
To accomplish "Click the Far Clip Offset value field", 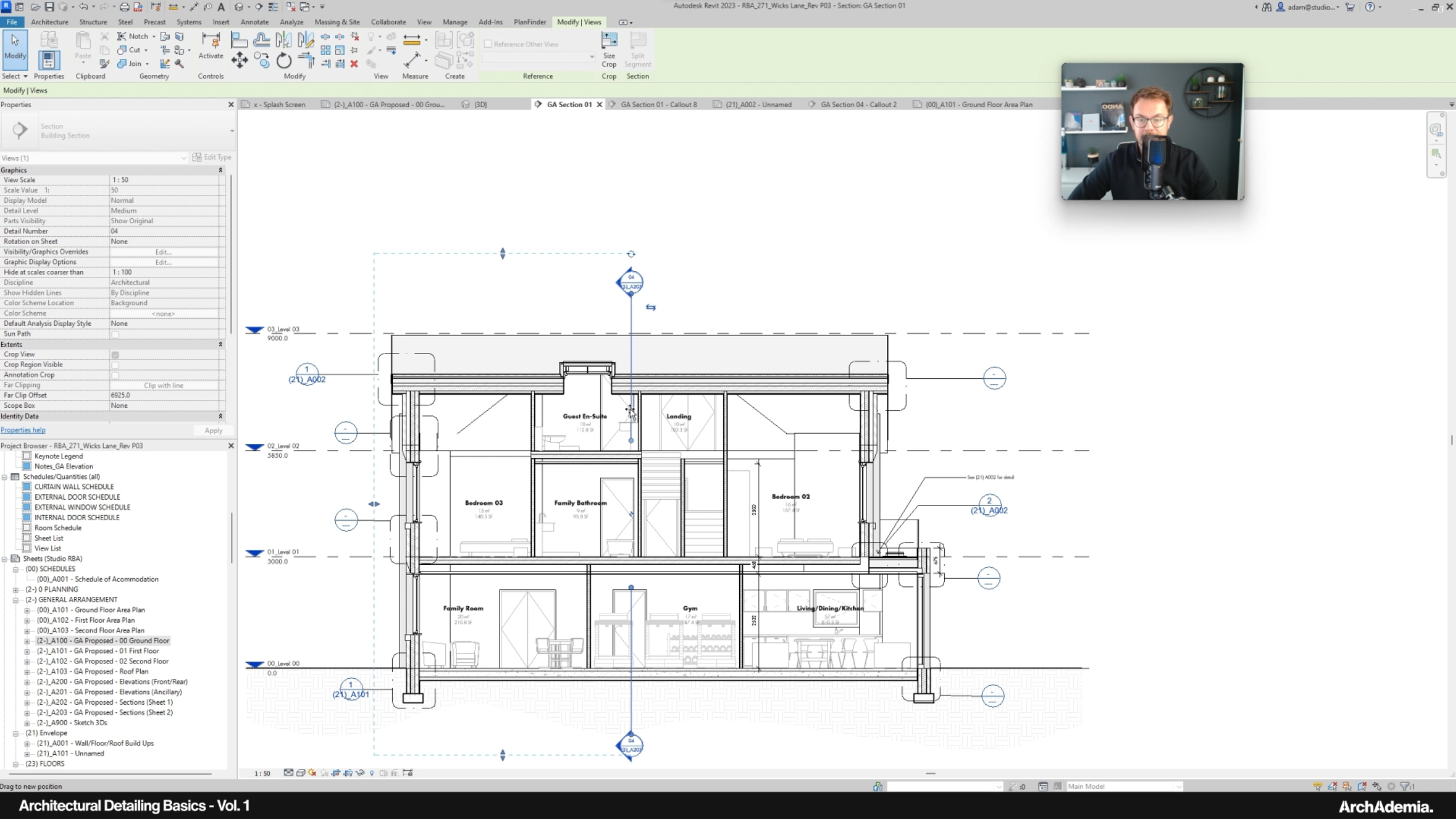I will point(163,395).
